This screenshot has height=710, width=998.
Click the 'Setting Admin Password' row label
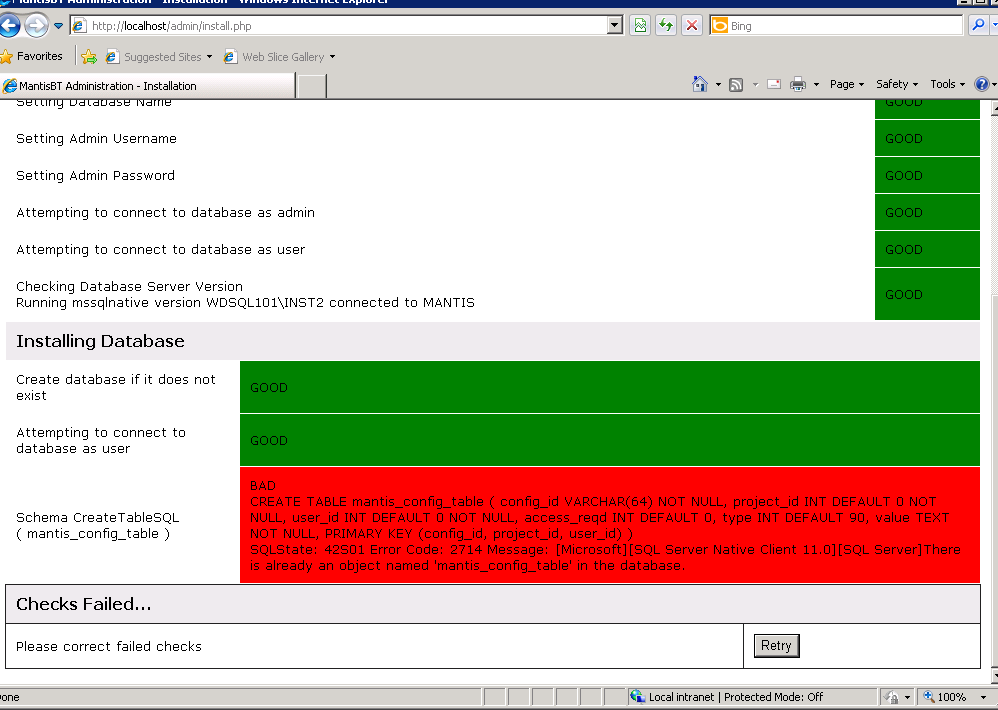[x=95, y=176]
